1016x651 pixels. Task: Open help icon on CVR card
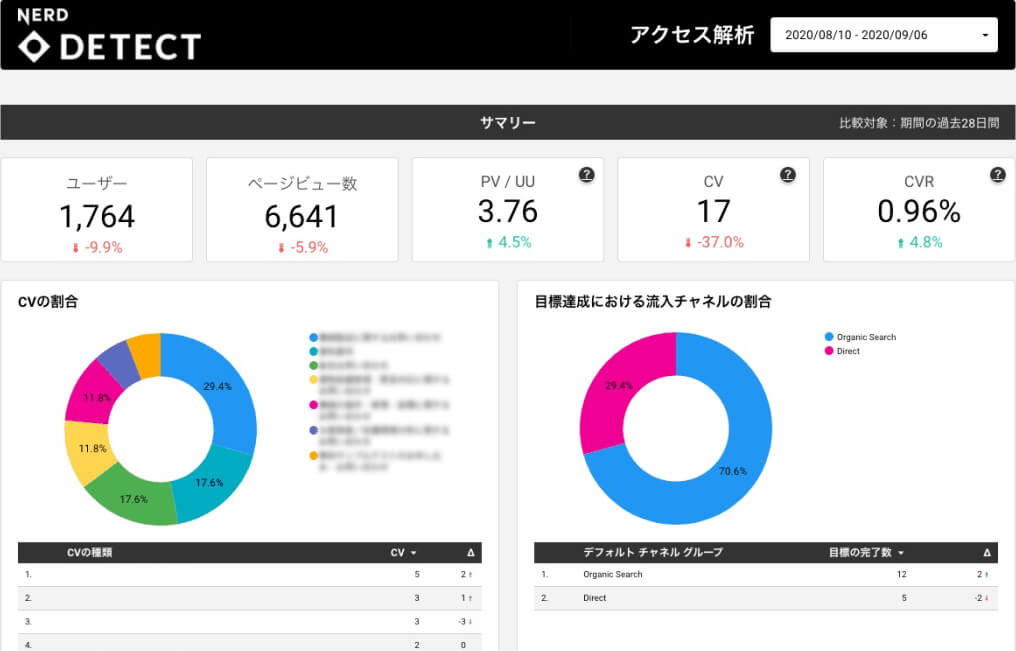[997, 175]
